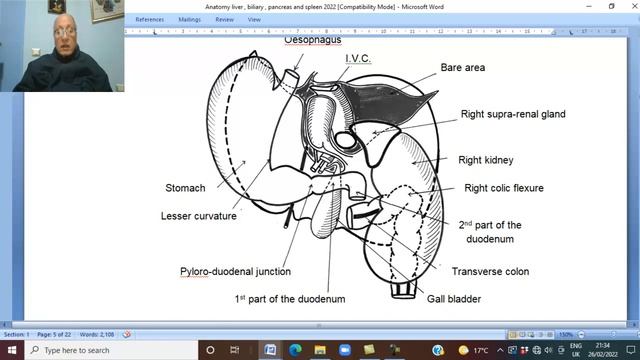Click the 'Stomach' label in diagram
Screen dimensions: 640x360
pyautogui.click(x=185, y=188)
